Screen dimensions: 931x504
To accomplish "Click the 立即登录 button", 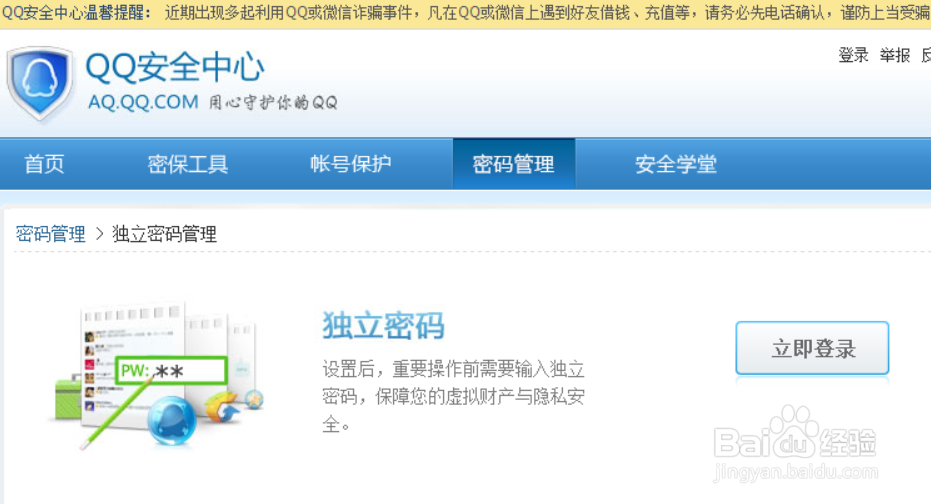I will [x=812, y=348].
